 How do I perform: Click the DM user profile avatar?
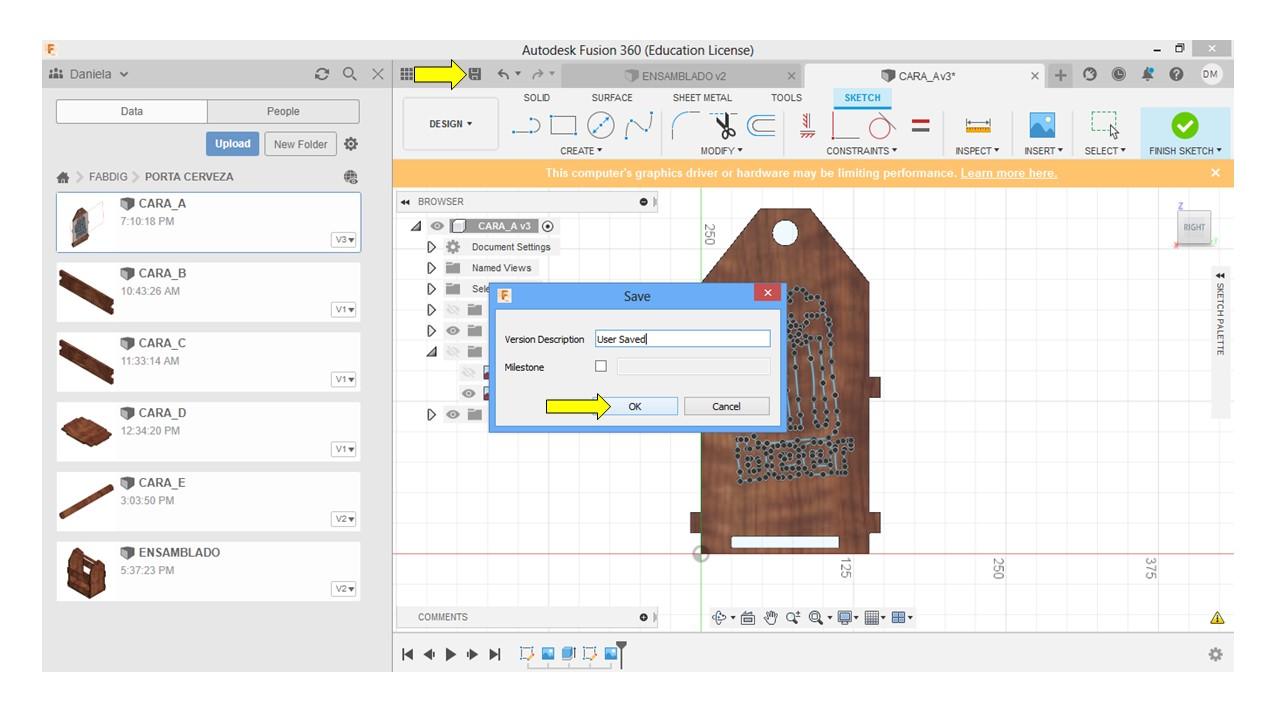[1211, 74]
